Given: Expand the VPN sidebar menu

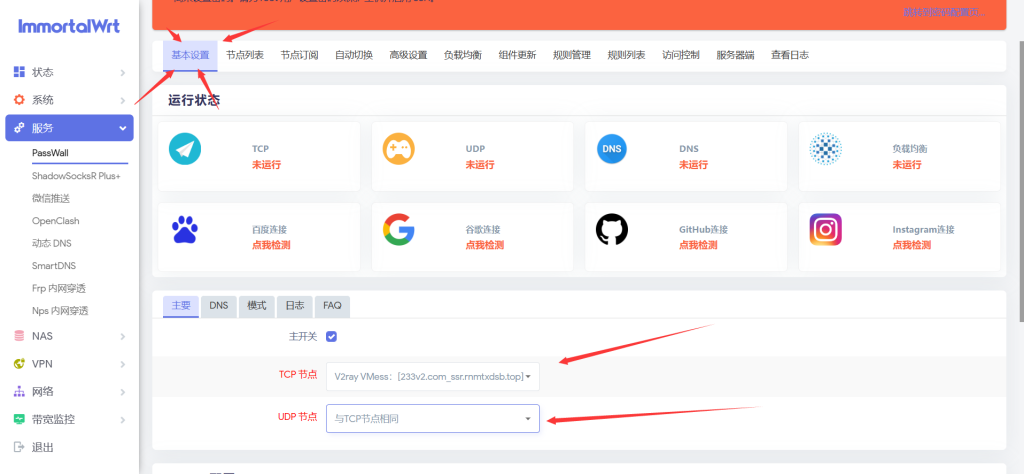Looking at the screenshot, I should tap(68, 364).
